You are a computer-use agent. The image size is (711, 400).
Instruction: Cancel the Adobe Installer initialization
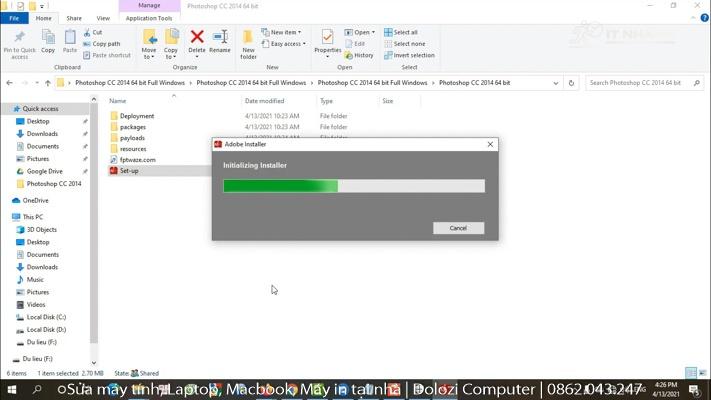(x=458, y=228)
